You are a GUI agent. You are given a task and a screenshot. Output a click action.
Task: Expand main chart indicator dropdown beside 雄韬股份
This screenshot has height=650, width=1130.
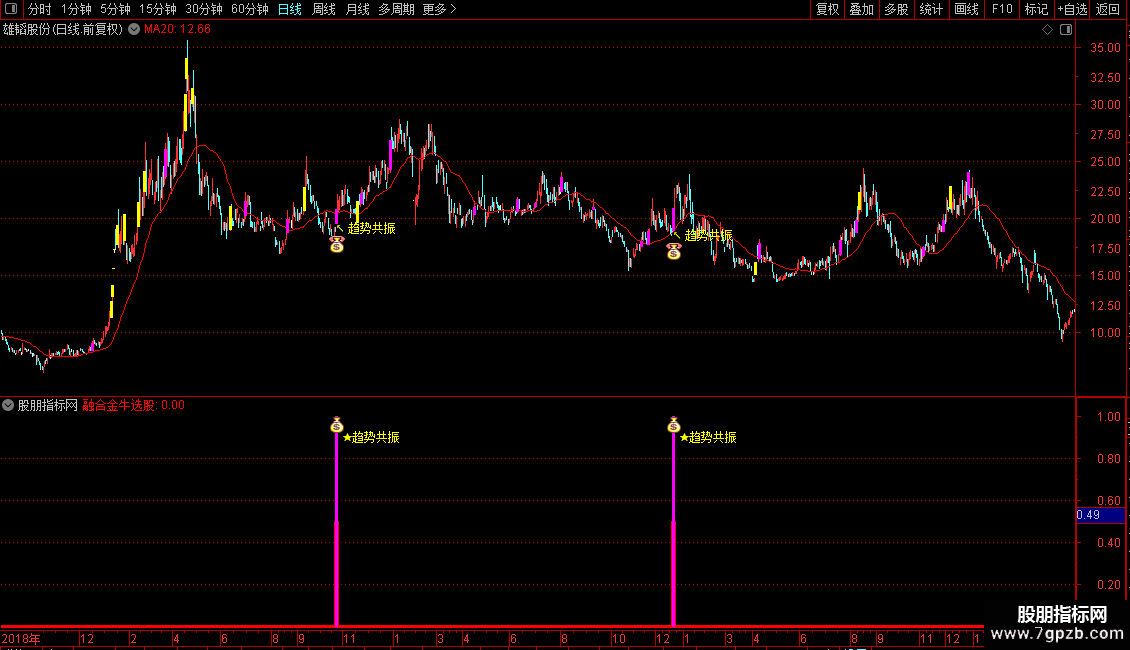click(134, 29)
